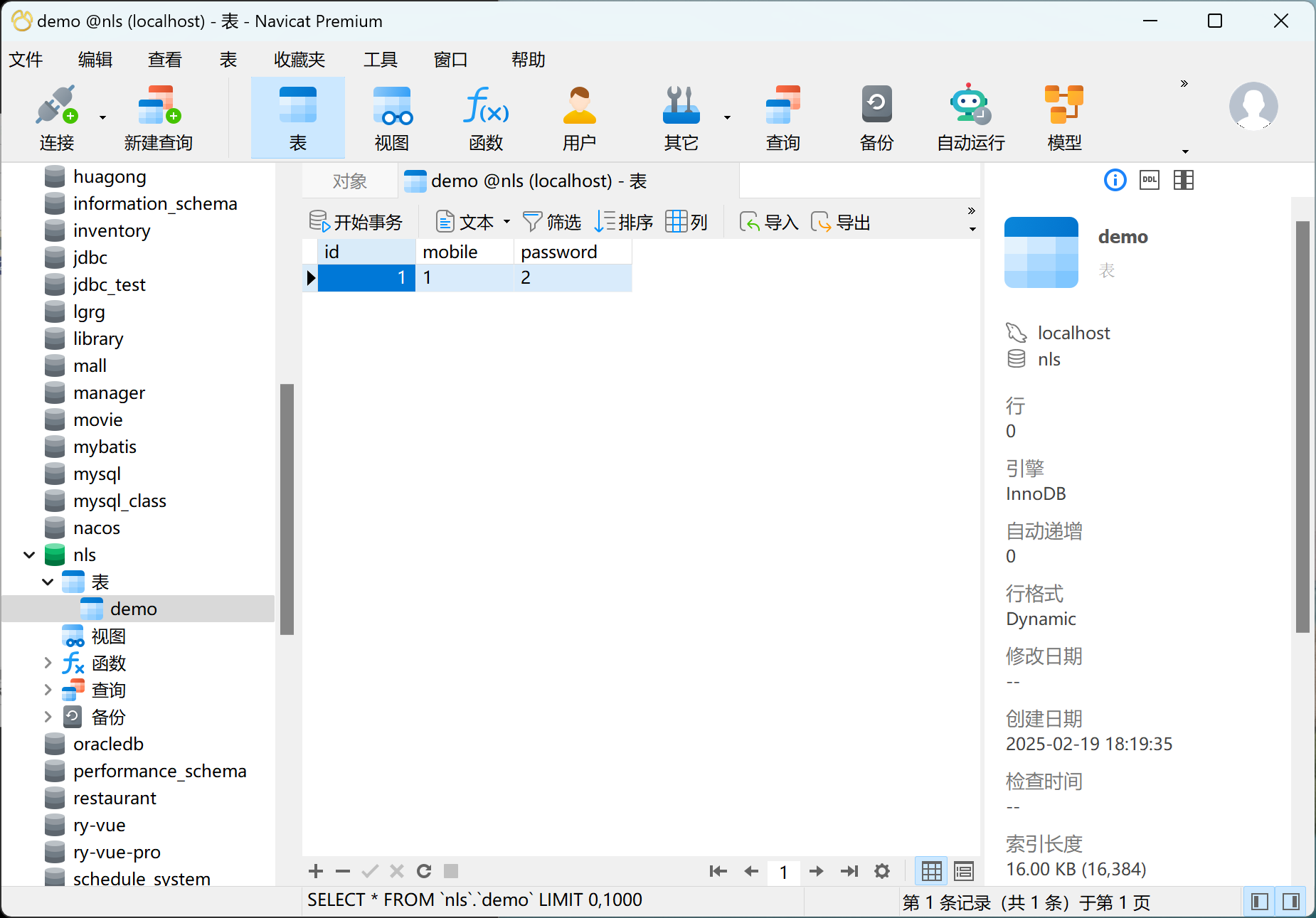This screenshot has height=918, width=1316.
Task: Show the general info panel icon
Action: pyautogui.click(x=1115, y=181)
